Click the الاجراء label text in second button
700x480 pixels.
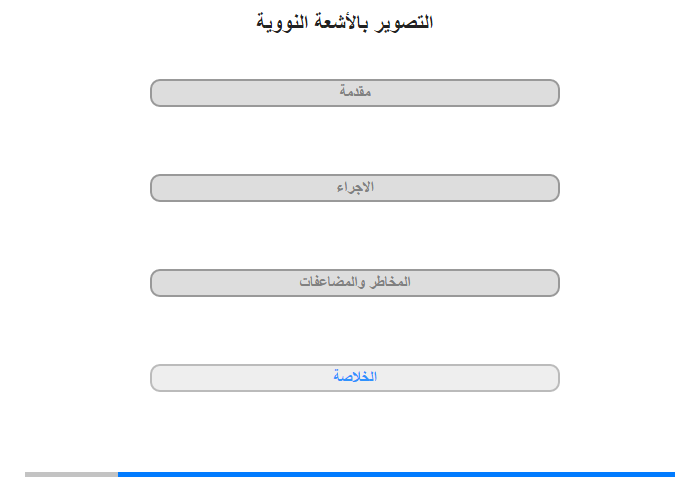(x=355, y=187)
